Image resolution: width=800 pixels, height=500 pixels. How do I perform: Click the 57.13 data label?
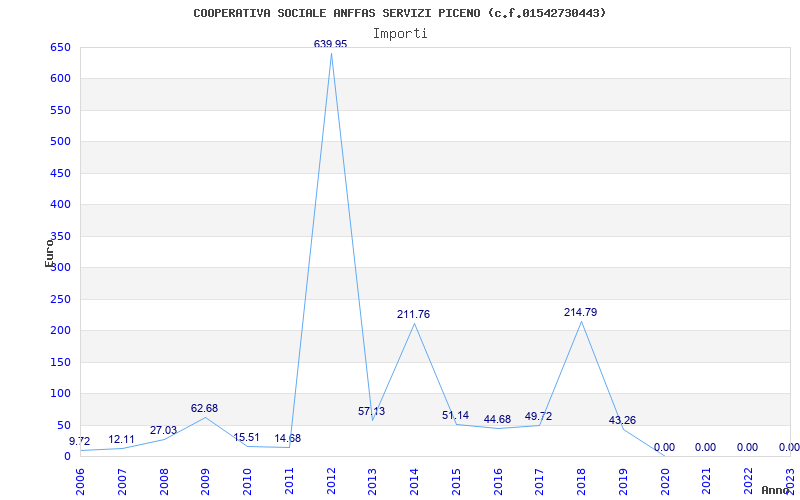pos(371,411)
